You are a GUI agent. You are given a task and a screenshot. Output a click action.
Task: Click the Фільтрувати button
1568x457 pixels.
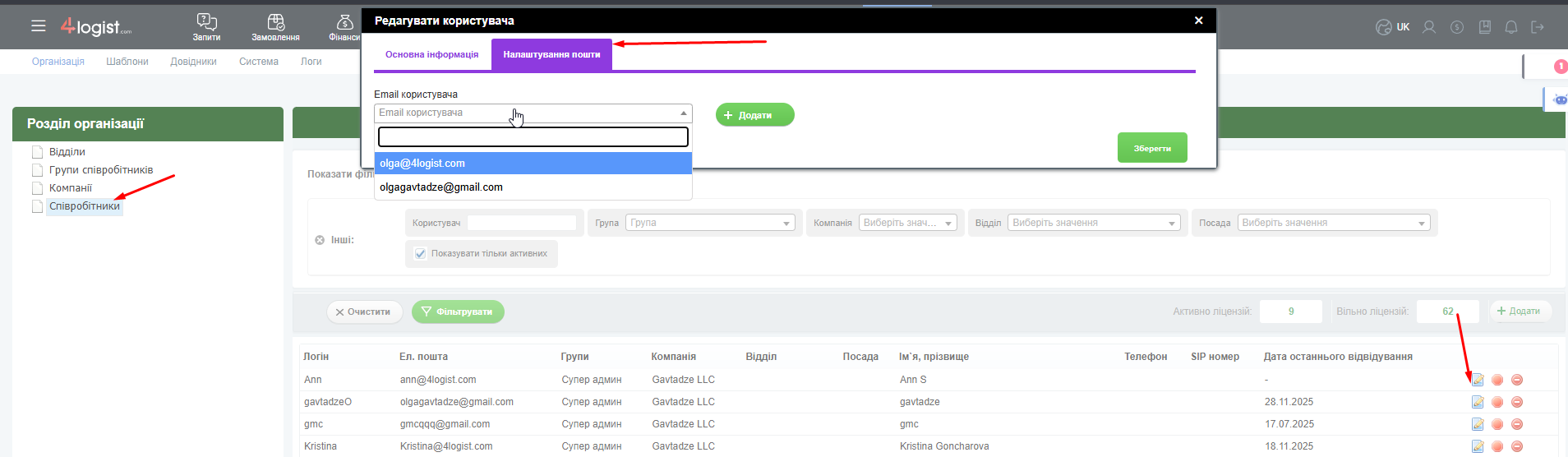click(458, 312)
